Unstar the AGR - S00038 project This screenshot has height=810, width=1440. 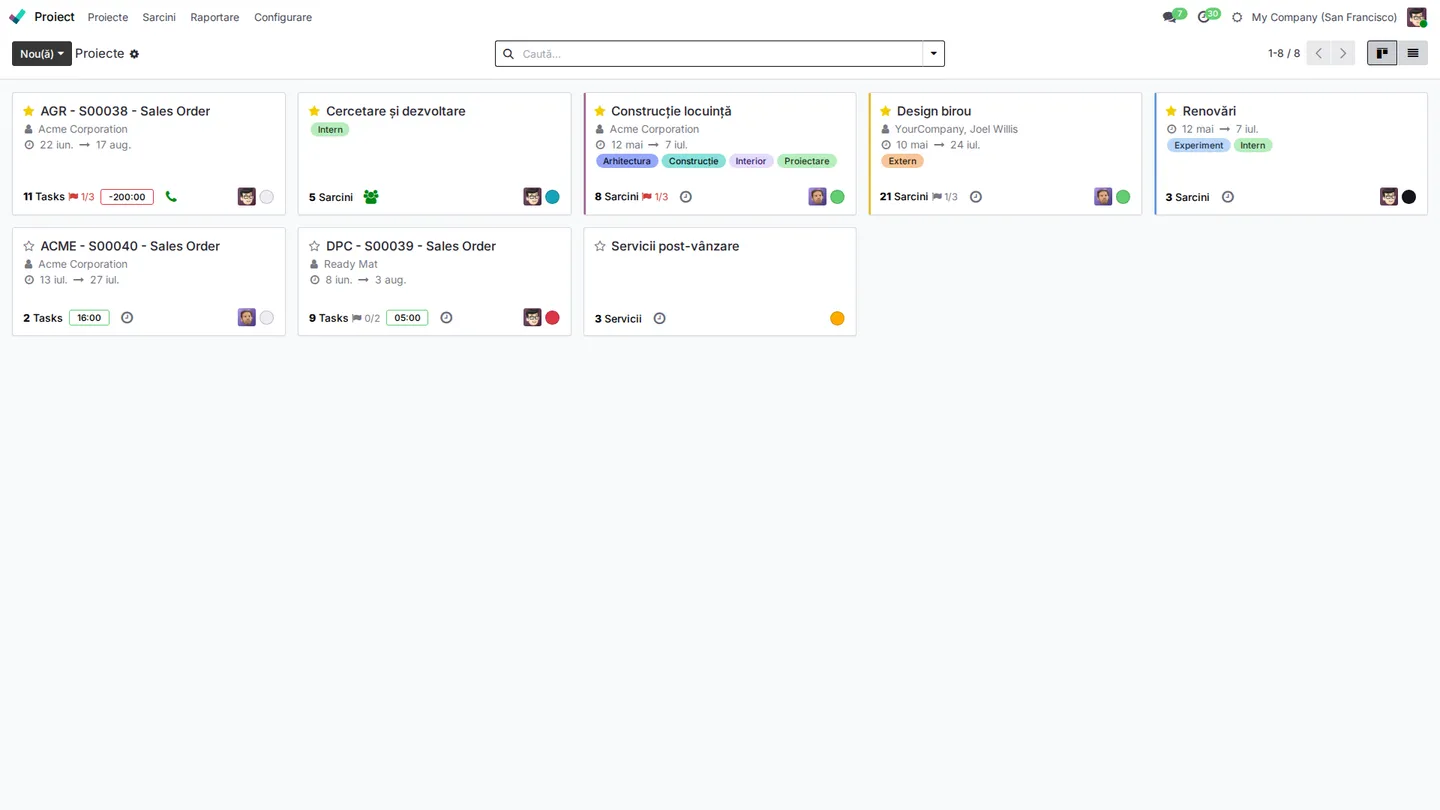coord(29,111)
